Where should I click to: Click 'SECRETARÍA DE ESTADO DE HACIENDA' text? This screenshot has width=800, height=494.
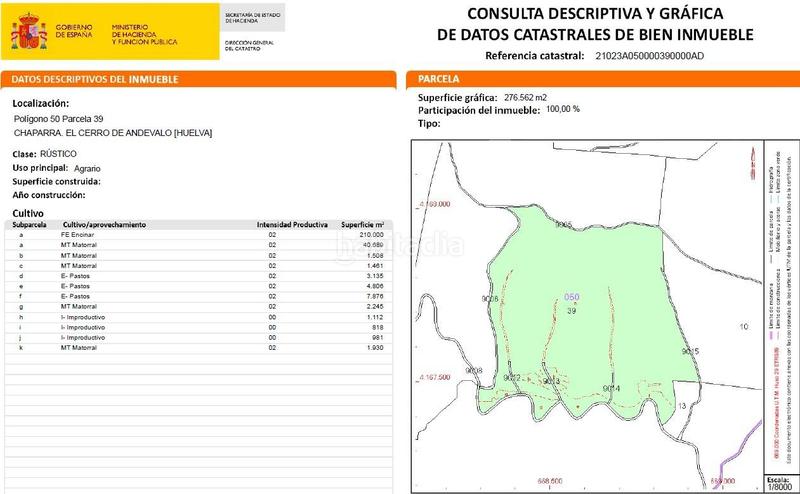pos(253,18)
